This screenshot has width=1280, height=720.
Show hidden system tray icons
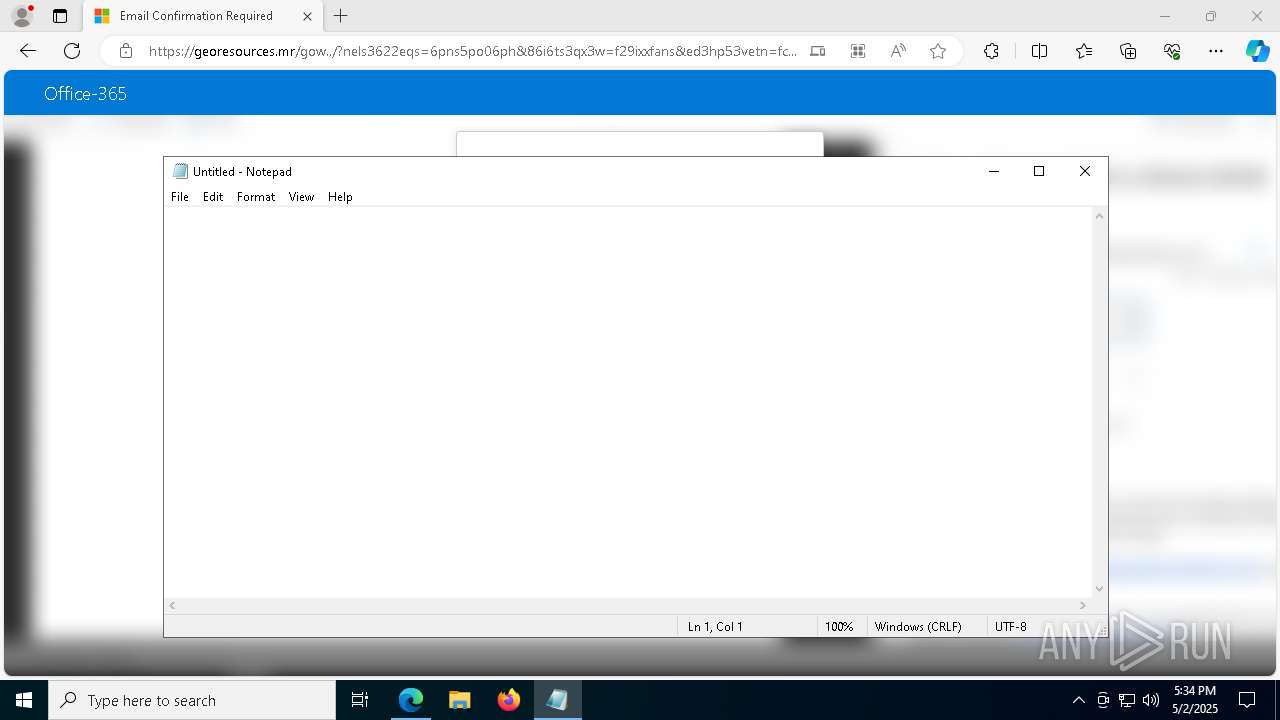pyautogui.click(x=1078, y=700)
